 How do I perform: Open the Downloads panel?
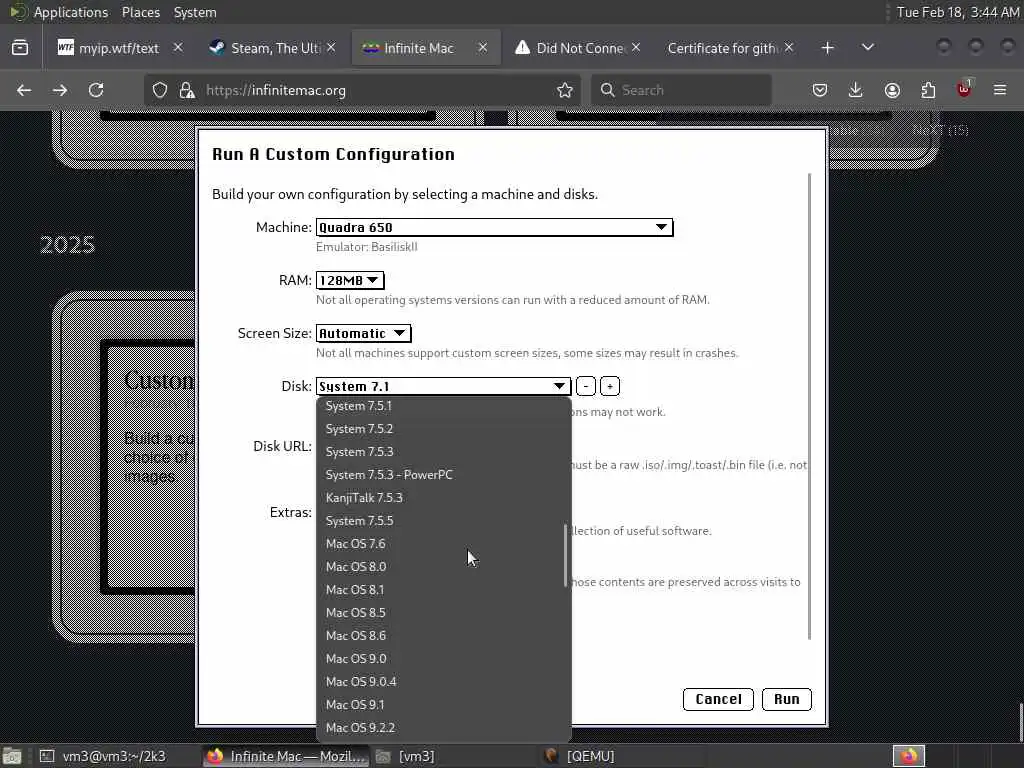click(856, 90)
